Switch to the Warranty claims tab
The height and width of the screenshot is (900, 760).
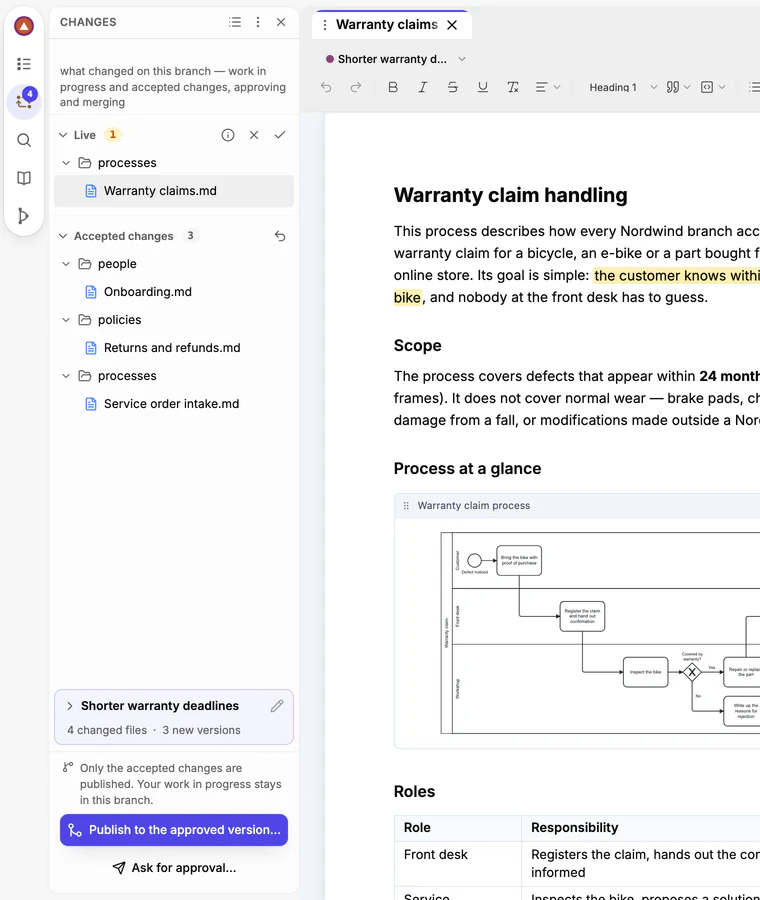(x=387, y=25)
